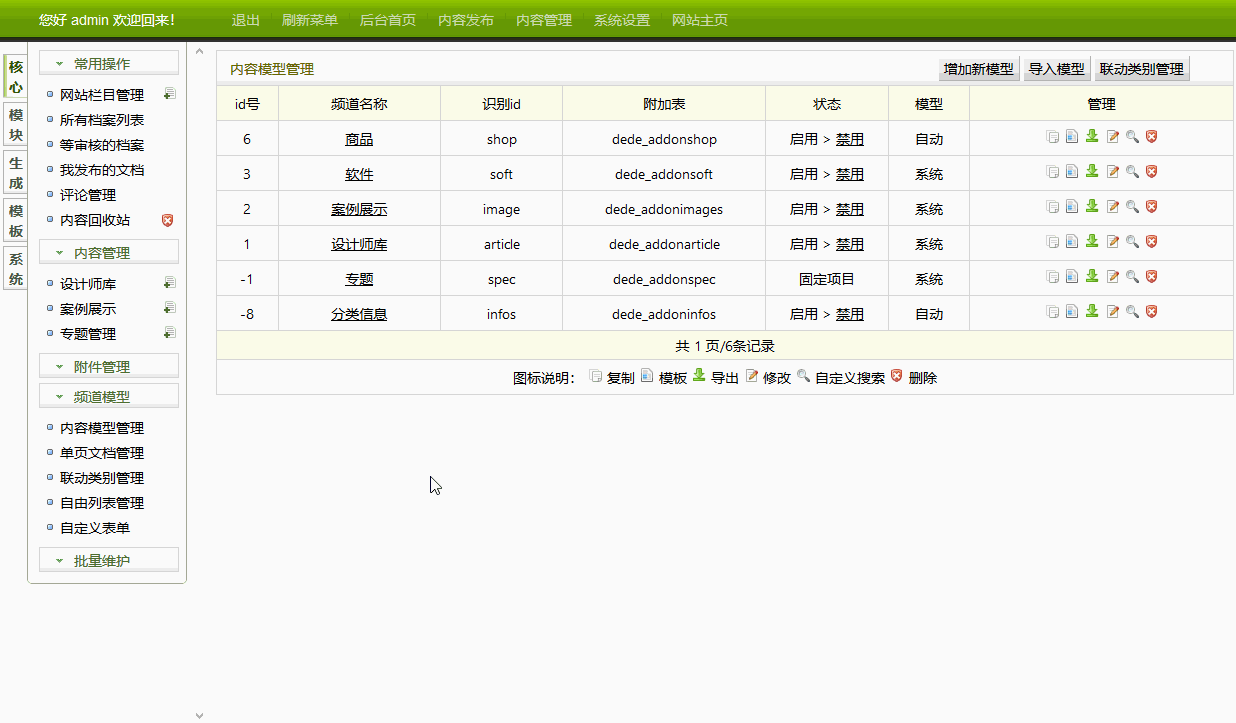Click the 复制 copy icon for 商品 model

tap(1052, 137)
